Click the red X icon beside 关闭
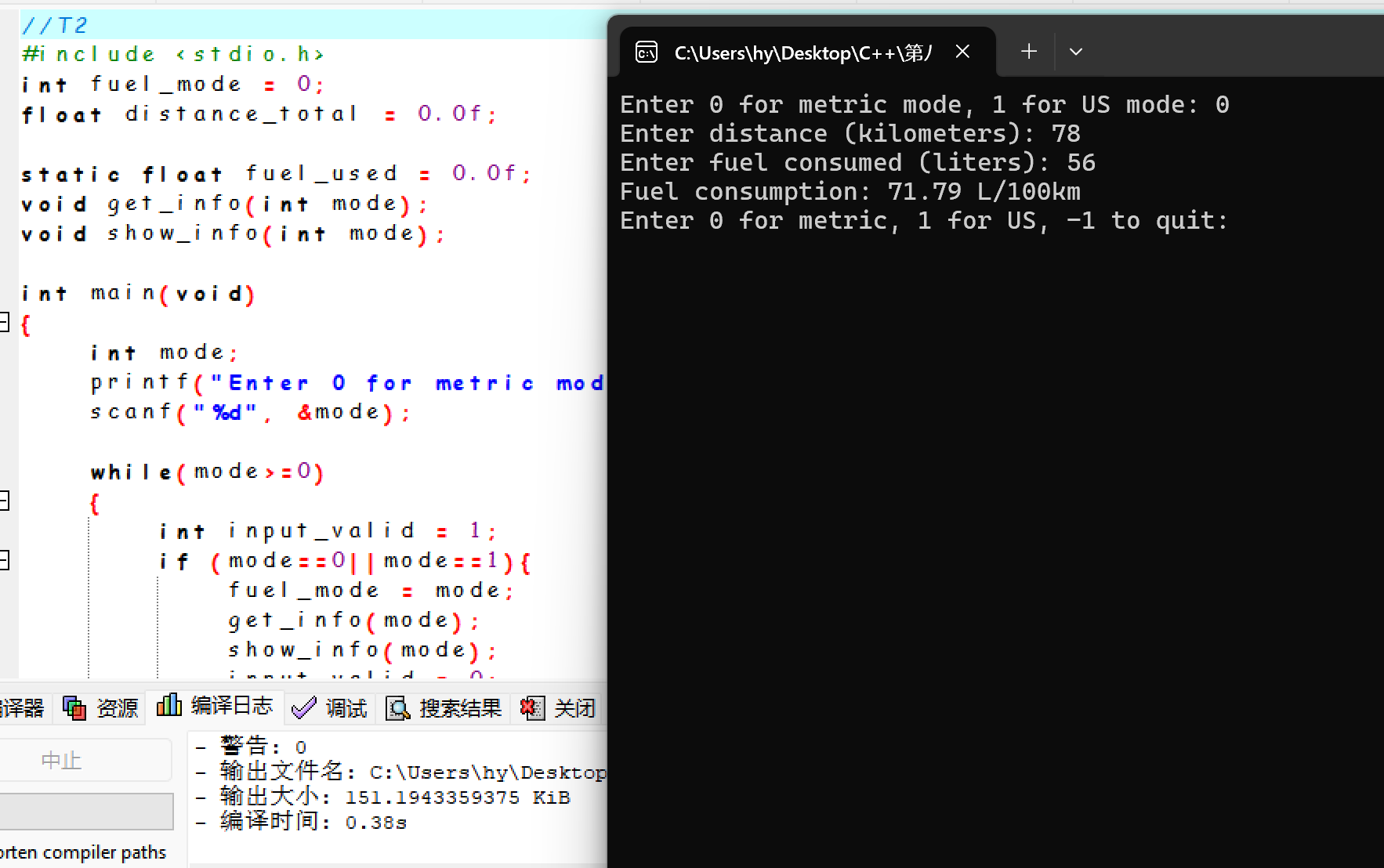 [x=533, y=708]
